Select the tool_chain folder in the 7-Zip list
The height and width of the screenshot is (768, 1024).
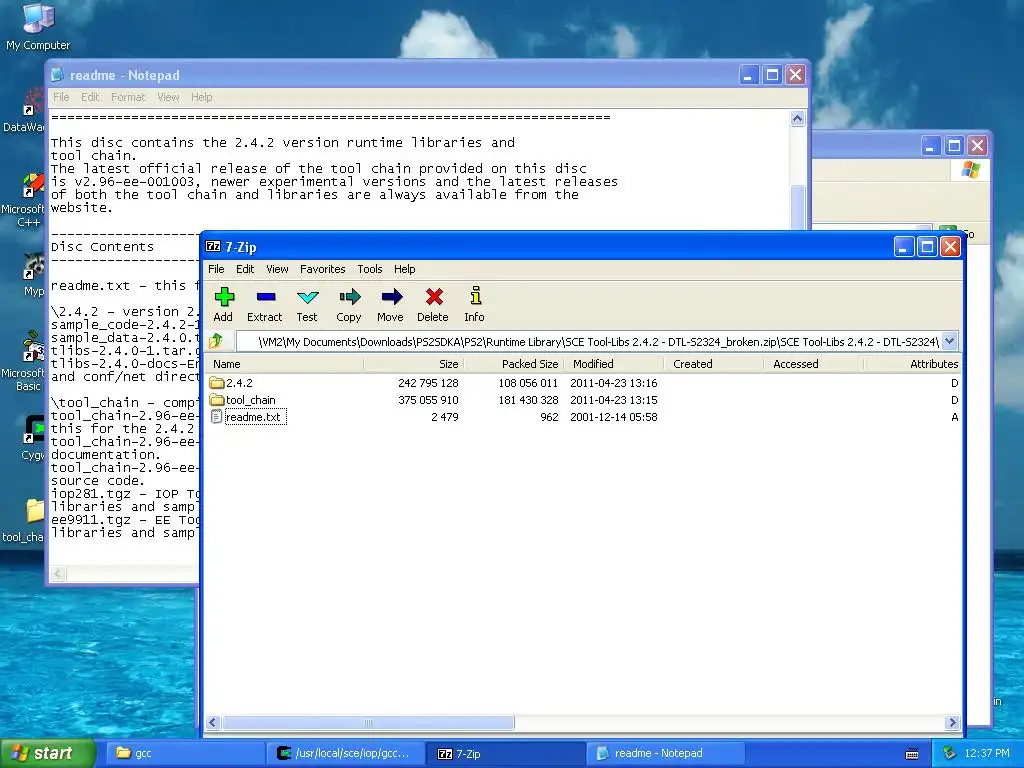pyautogui.click(x=251, y=400)
